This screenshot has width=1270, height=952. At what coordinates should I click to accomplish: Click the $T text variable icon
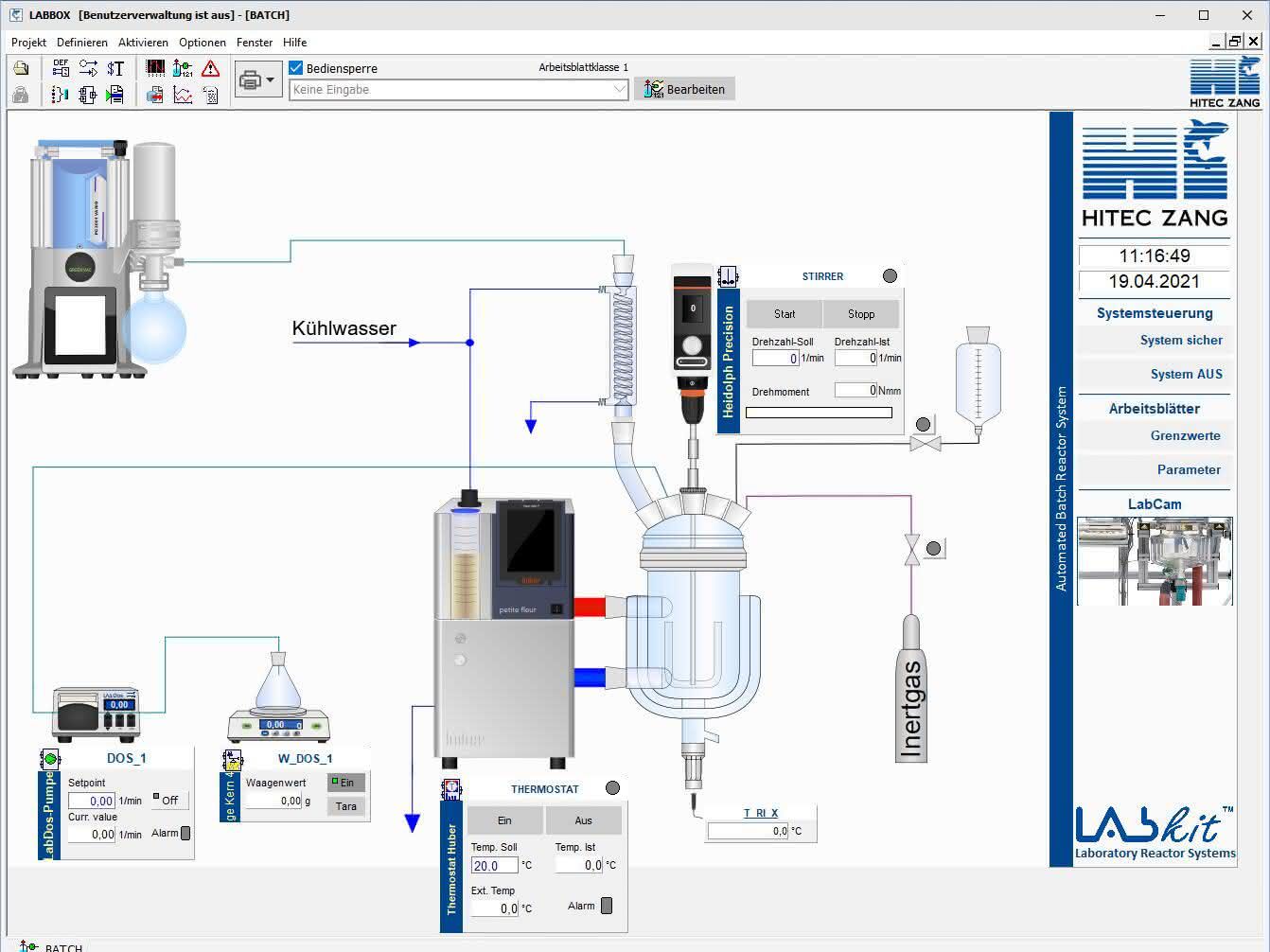point(115,68)
